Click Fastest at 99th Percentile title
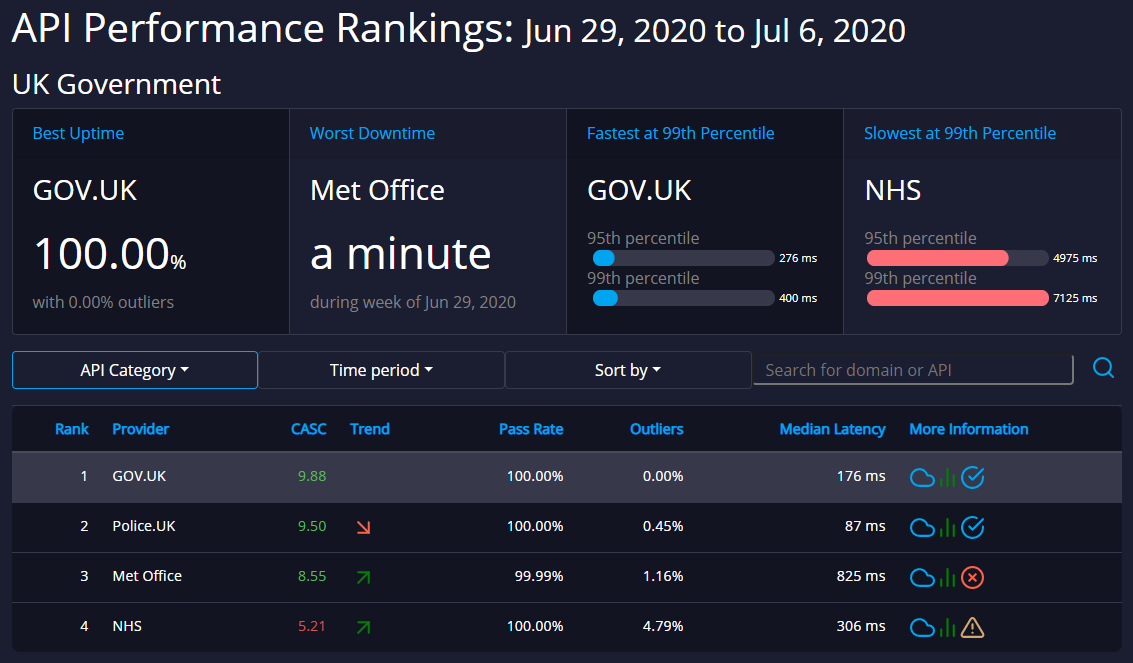The image size is (1133, 663). (680, 133)
